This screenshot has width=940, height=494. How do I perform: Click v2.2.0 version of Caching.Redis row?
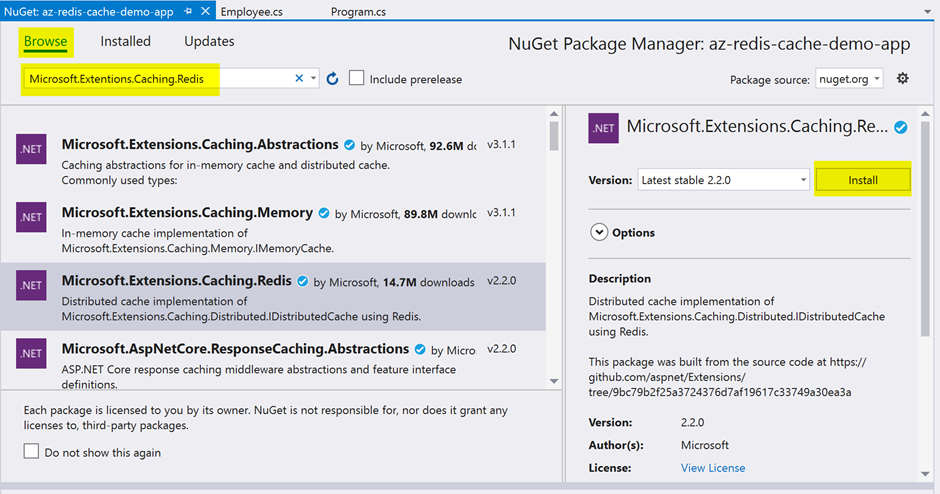pos(501,281)
